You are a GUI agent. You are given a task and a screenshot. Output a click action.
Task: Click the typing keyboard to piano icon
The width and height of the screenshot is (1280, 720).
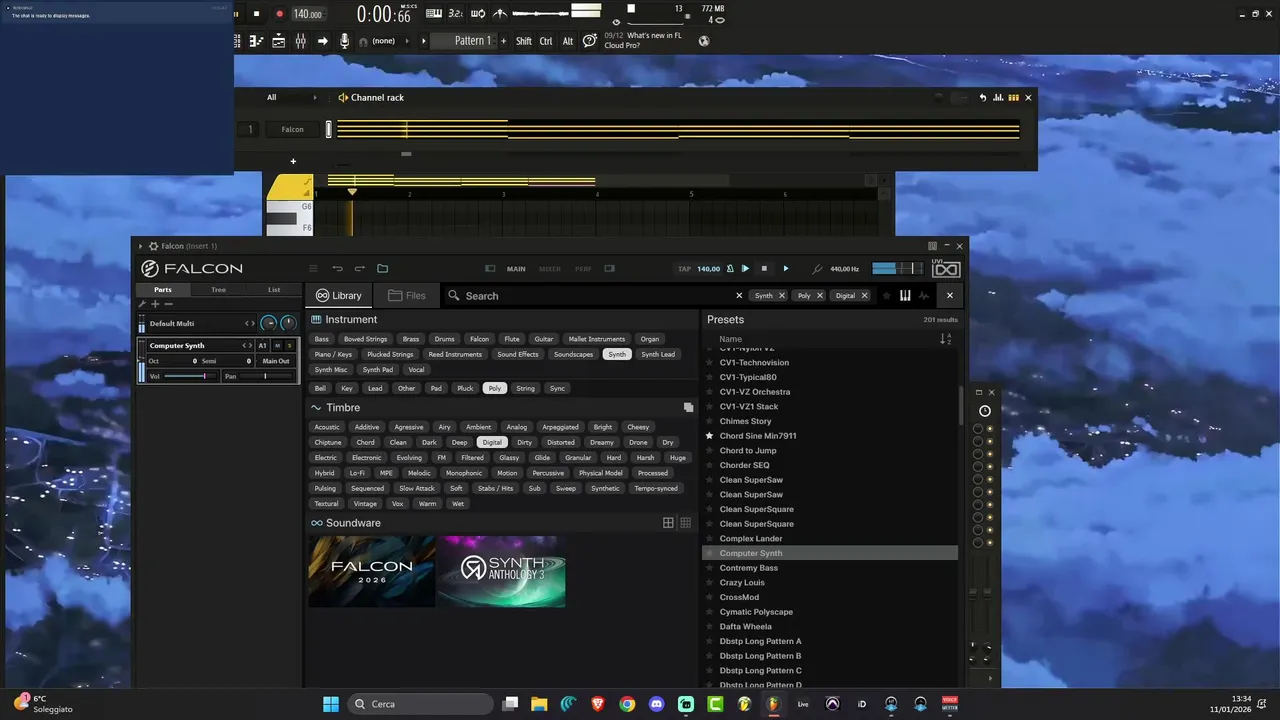click(x=434, y=14)
